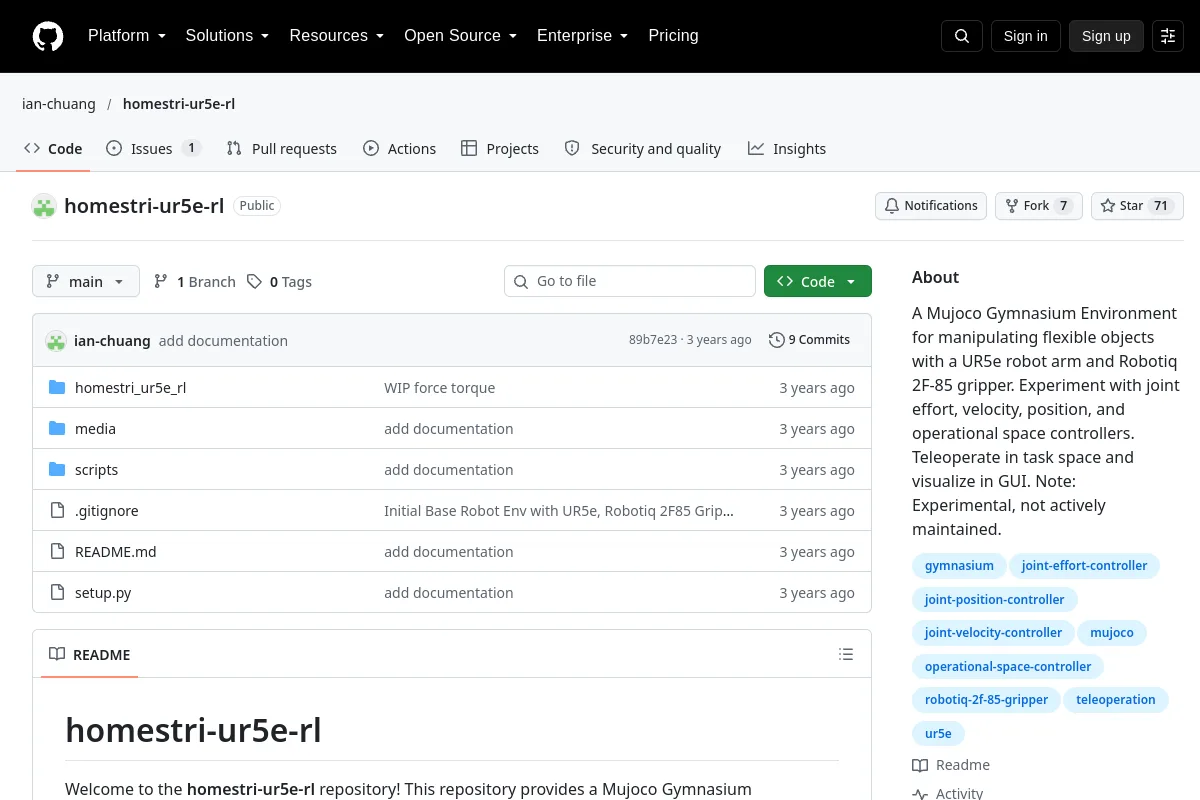Select the ur5e topic tag
The image size is (1200, 800).
pos(938,734)
